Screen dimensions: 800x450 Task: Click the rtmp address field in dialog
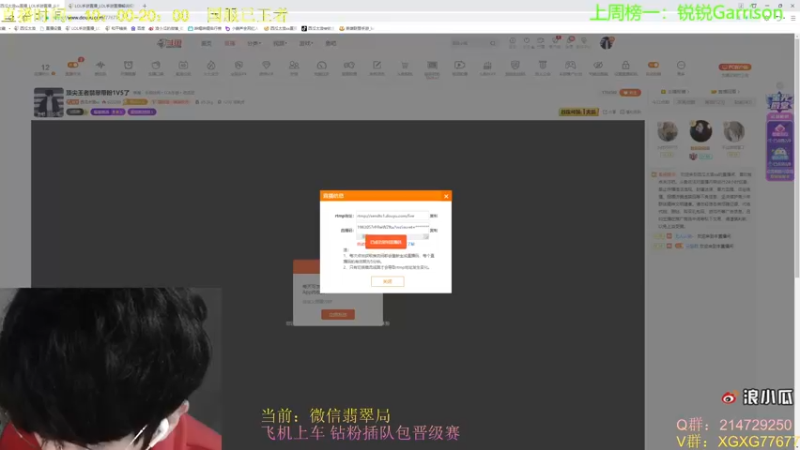coord(392,216)
